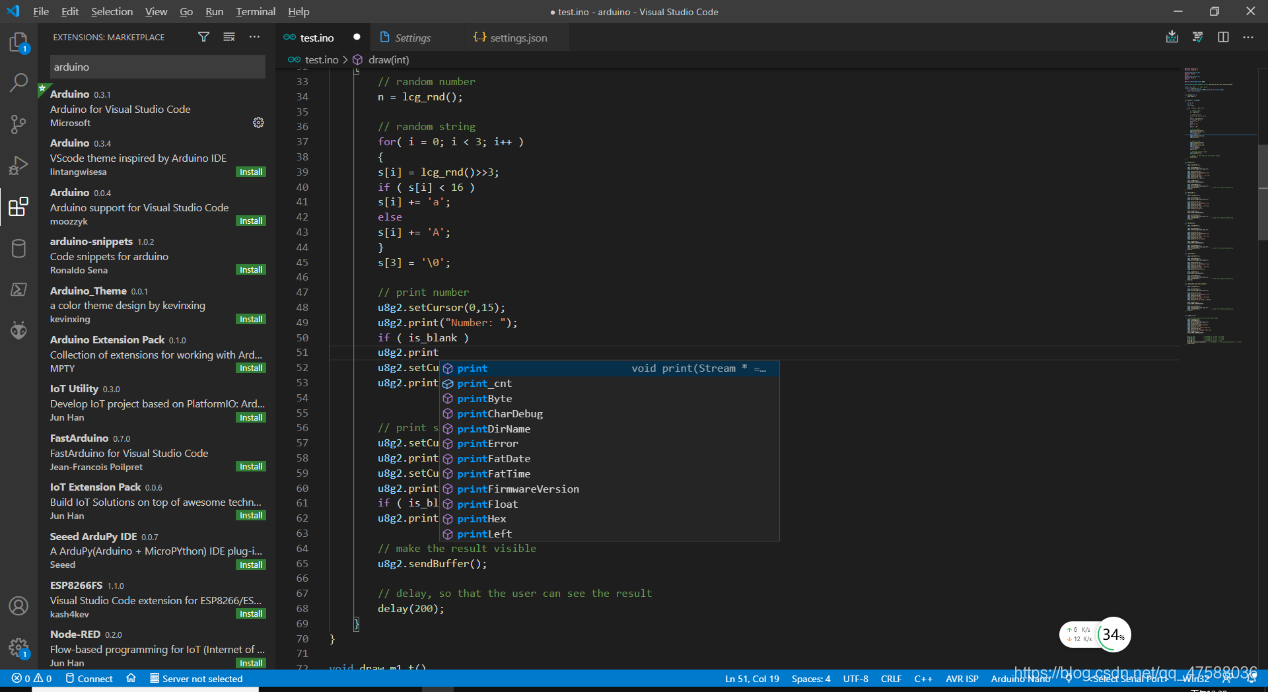Install the arduino-snippets extension
This screenshot has width=1268, height=692.
pyautogui.click(x=251, y=270)
